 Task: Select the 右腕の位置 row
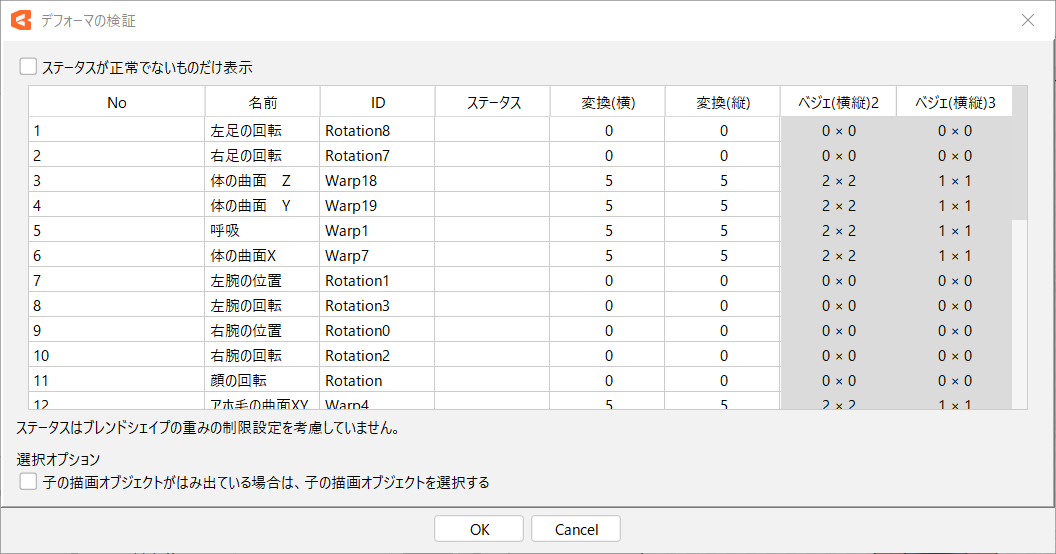pyautogui.click(x=246, y=331)
